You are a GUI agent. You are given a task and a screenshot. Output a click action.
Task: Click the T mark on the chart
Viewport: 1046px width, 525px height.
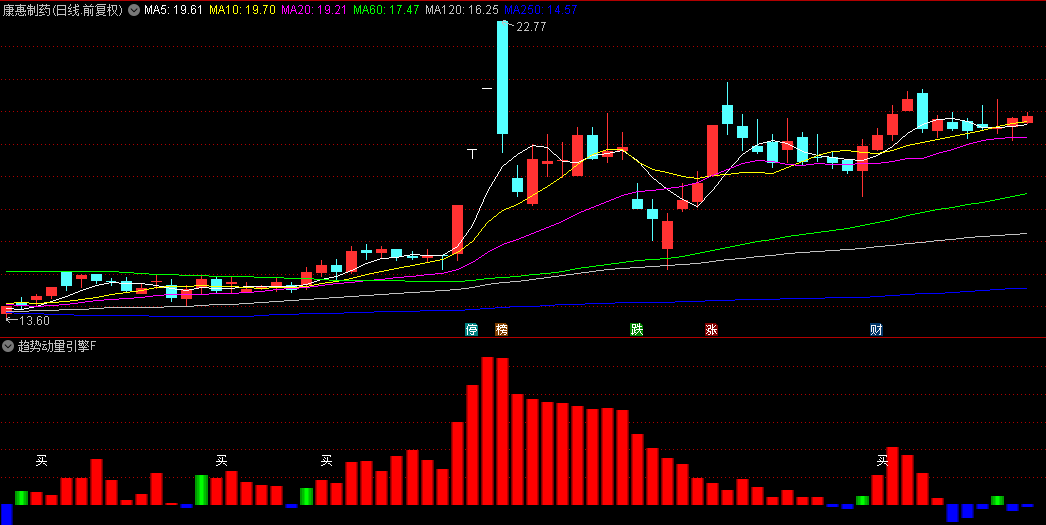pos(472,154)
